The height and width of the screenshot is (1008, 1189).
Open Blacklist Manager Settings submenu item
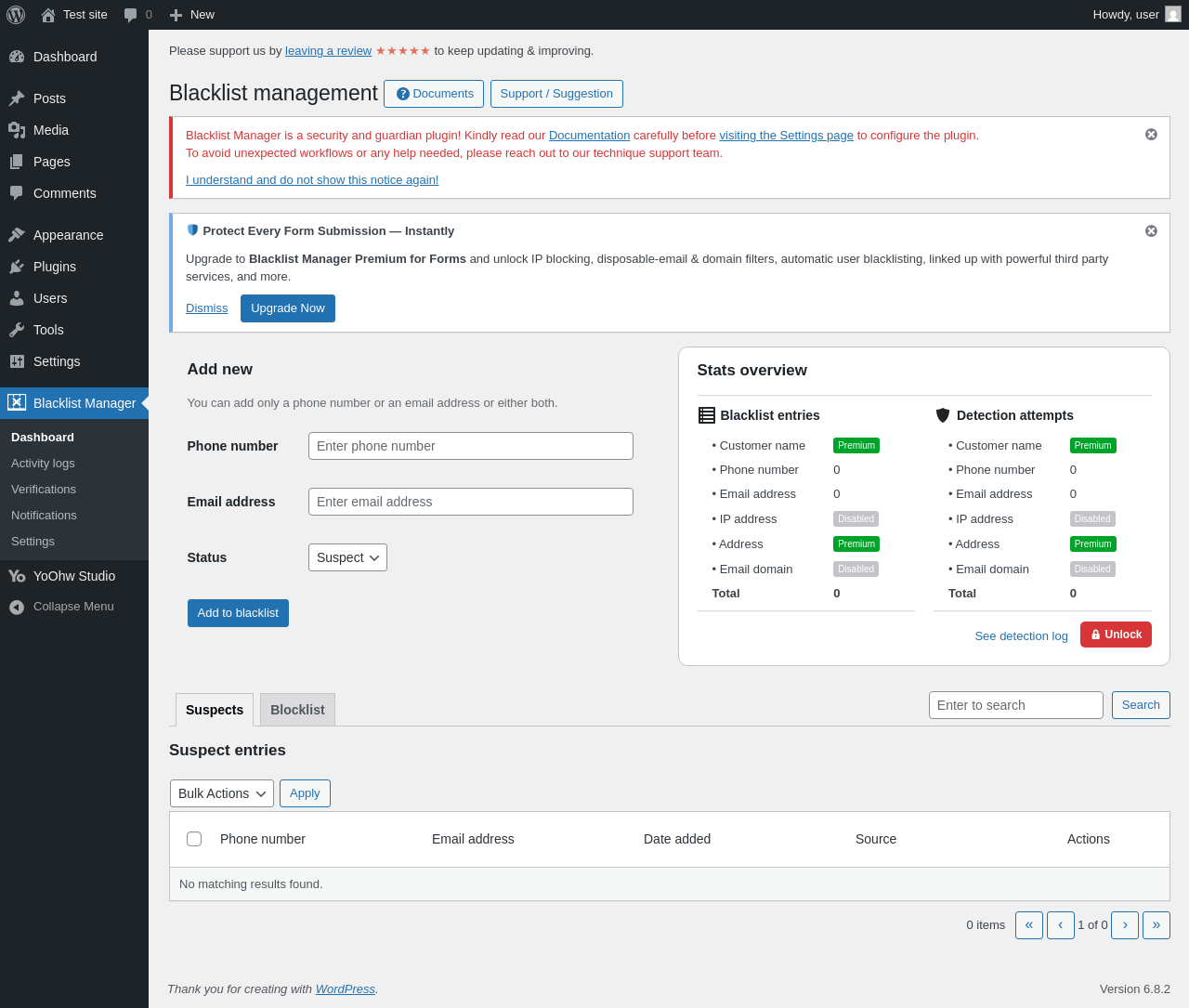33,541
